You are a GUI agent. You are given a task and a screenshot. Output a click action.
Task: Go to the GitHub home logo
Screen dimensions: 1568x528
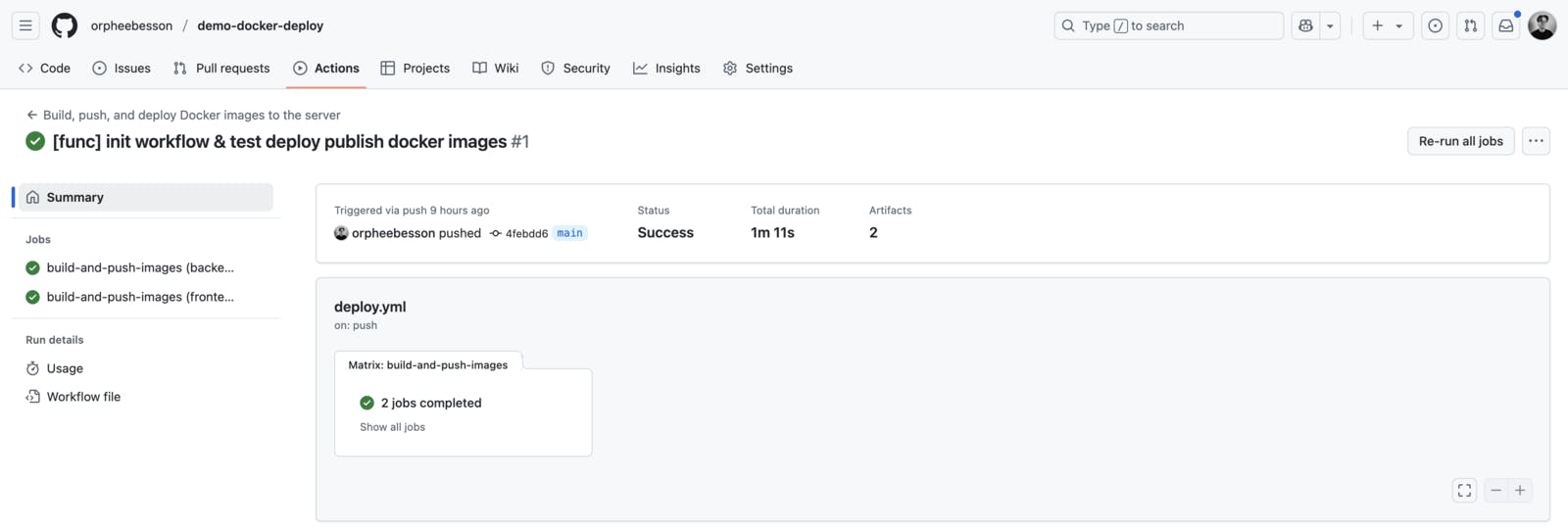(65, 25)
